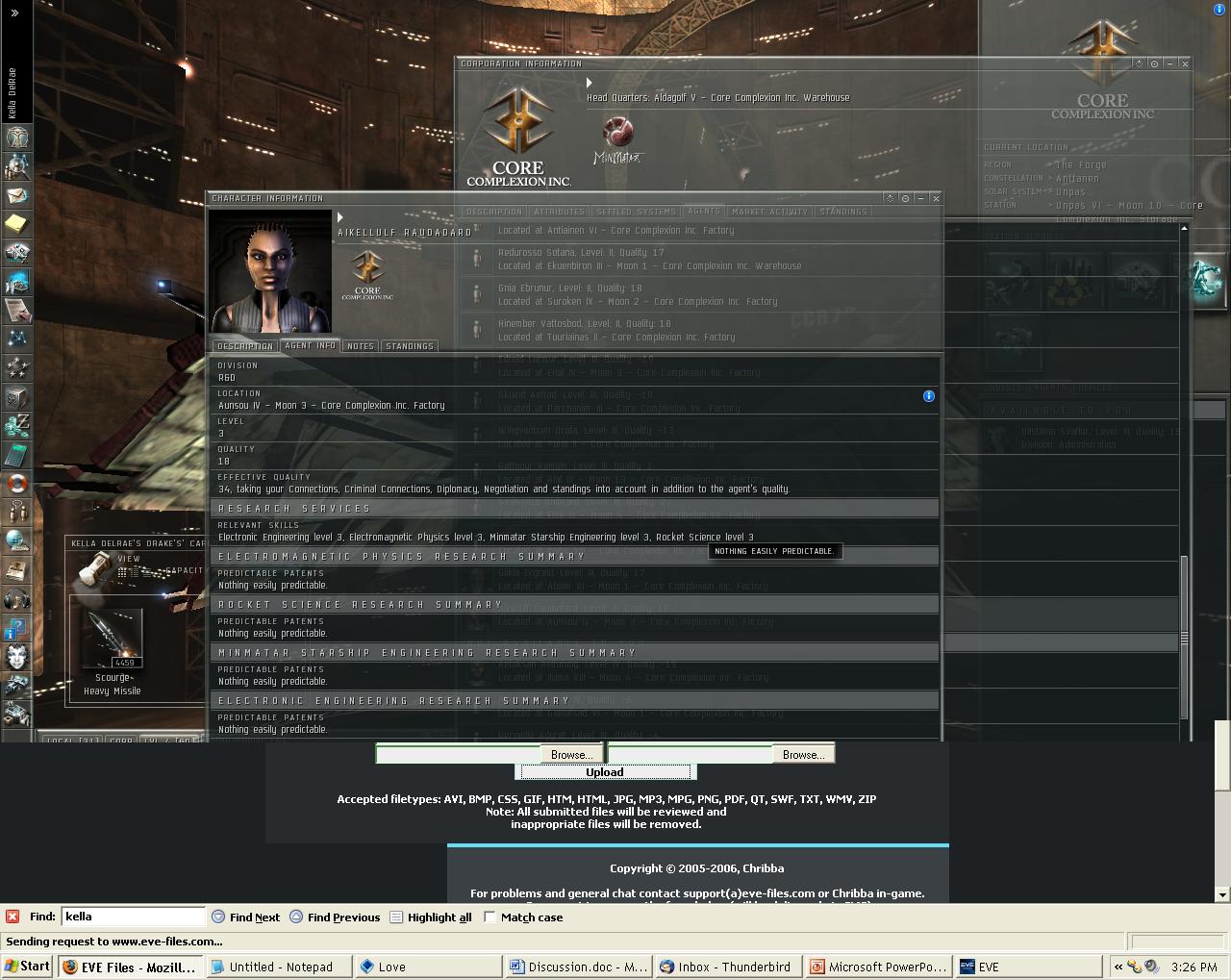The width and height of the screenshot is (1231, 980).
Task: Open the Notes tab
Action: click(x=361, y=345)
